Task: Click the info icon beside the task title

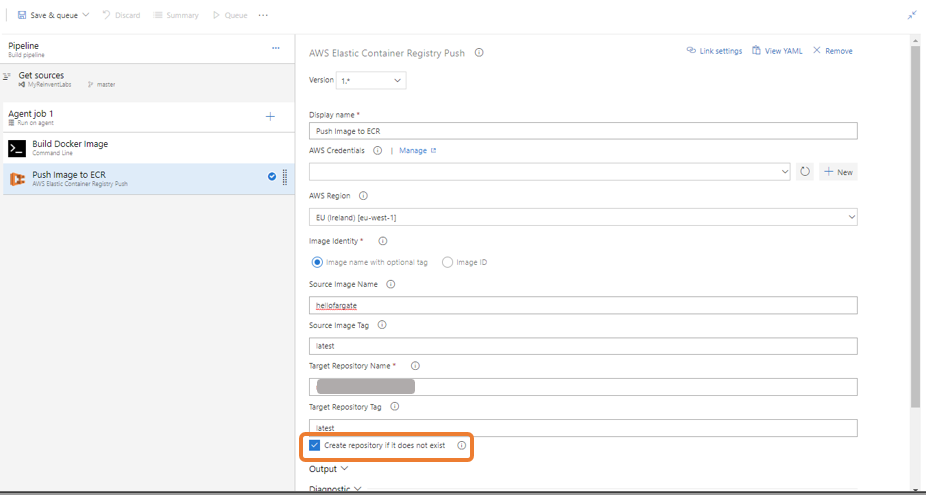Action: (x=479, y=53)
